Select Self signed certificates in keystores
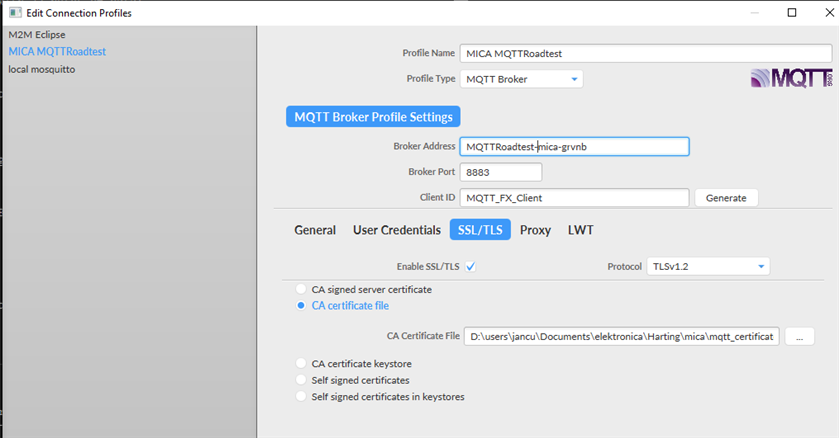 301,397
